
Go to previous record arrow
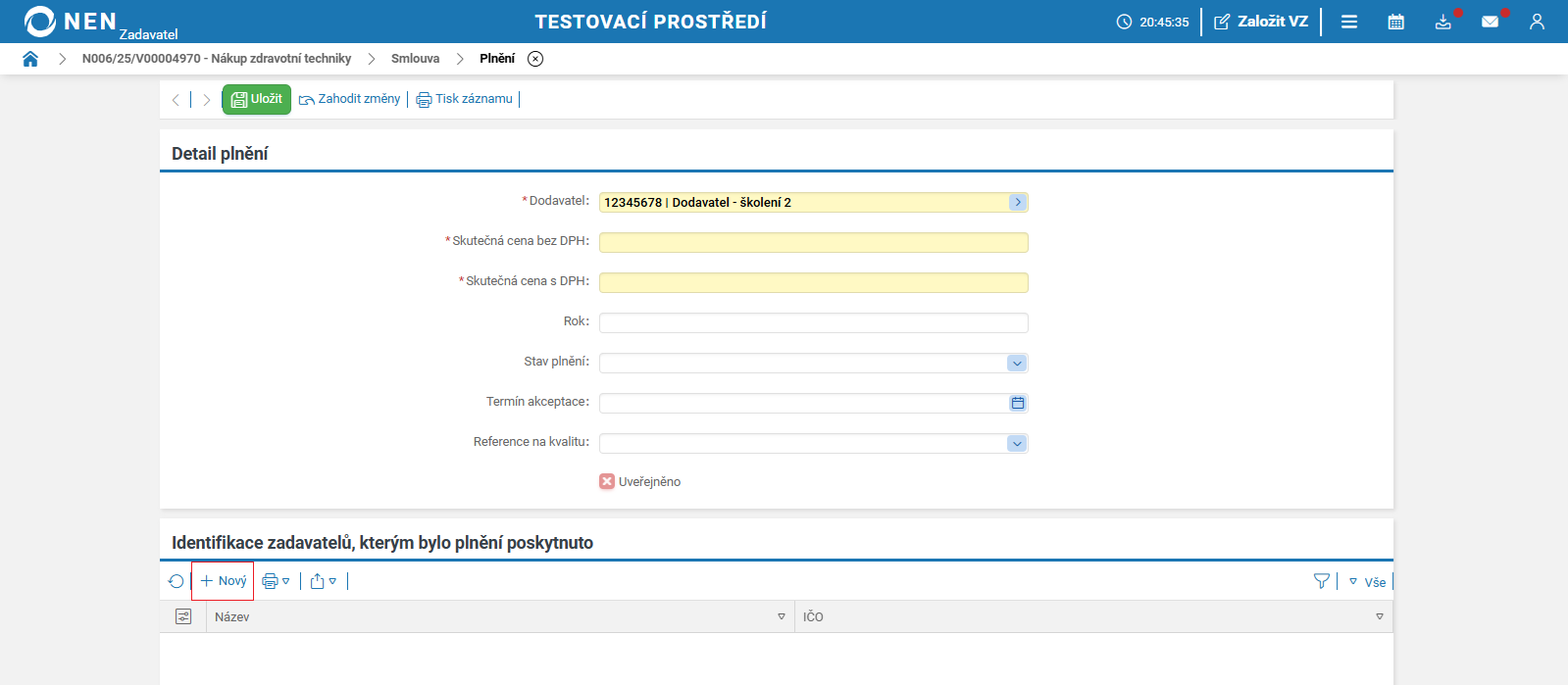(176, 100)
